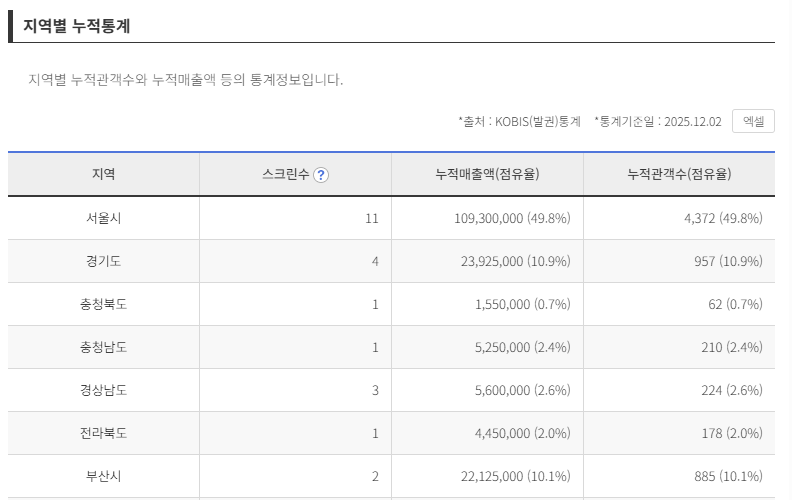Select the 부산시 region cell
The height and width of the screenshot is (500, 792).
pyautogui.click(x=104, y=476)
